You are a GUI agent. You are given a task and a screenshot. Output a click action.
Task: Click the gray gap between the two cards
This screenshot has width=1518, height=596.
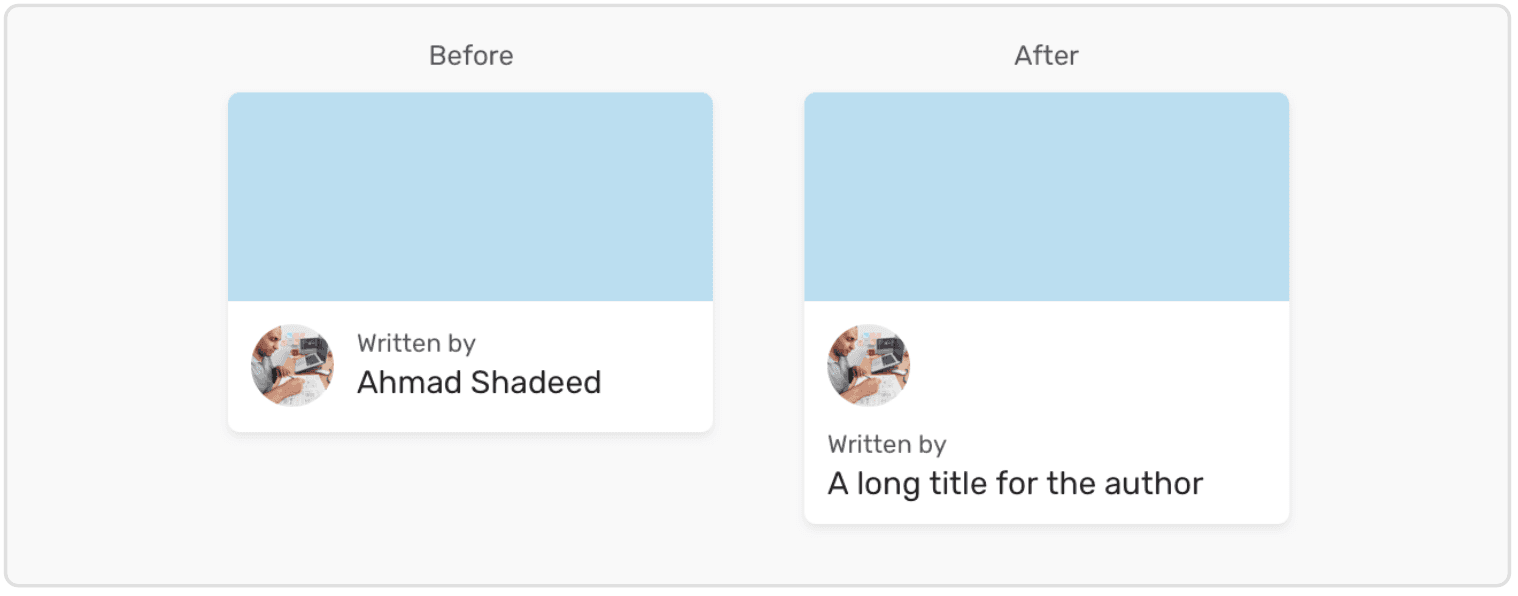[758, 300]
